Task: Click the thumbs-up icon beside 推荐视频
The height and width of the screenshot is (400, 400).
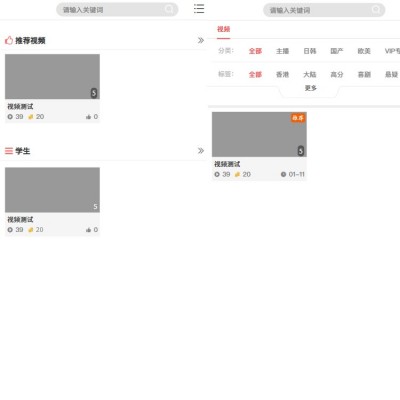Action: click(9, 40)
